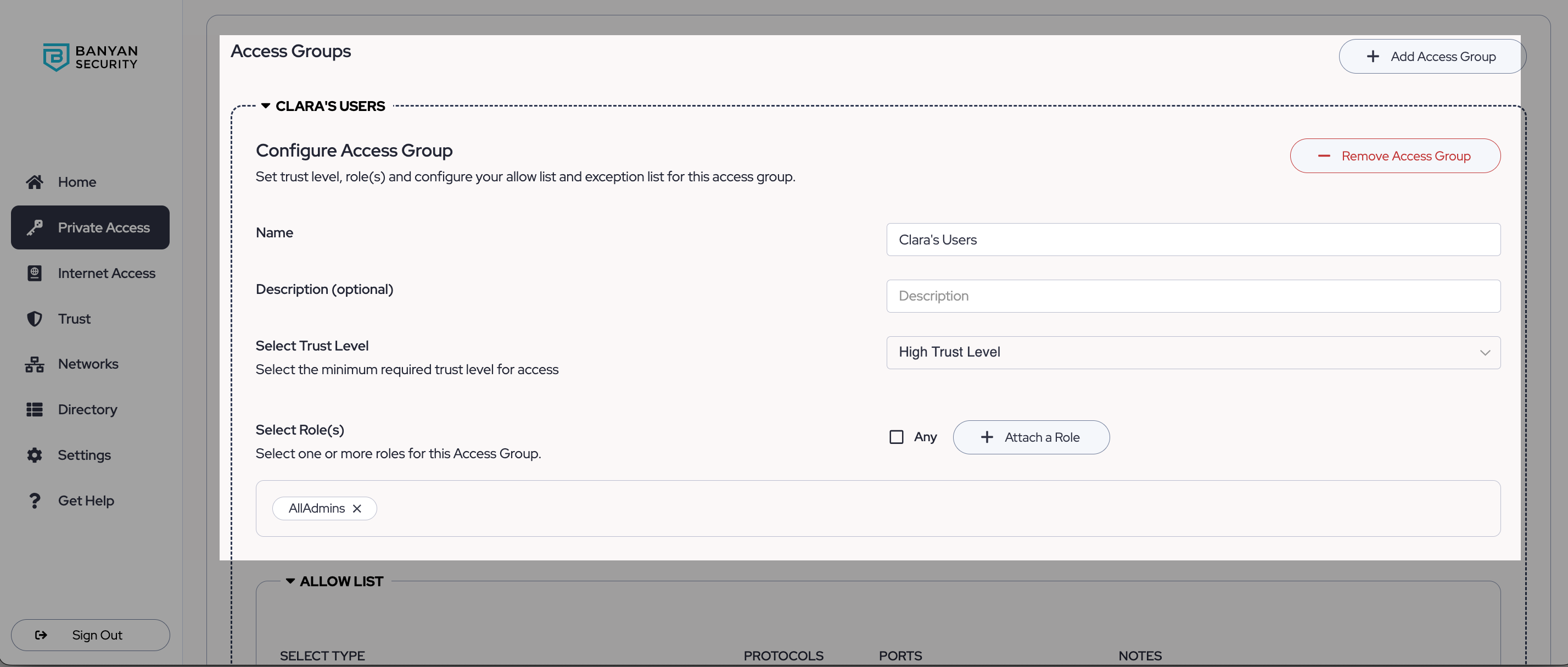Click into the Description input field
The height and width of the screenshot is (667, 1568).
click(x=1193, y=296)
